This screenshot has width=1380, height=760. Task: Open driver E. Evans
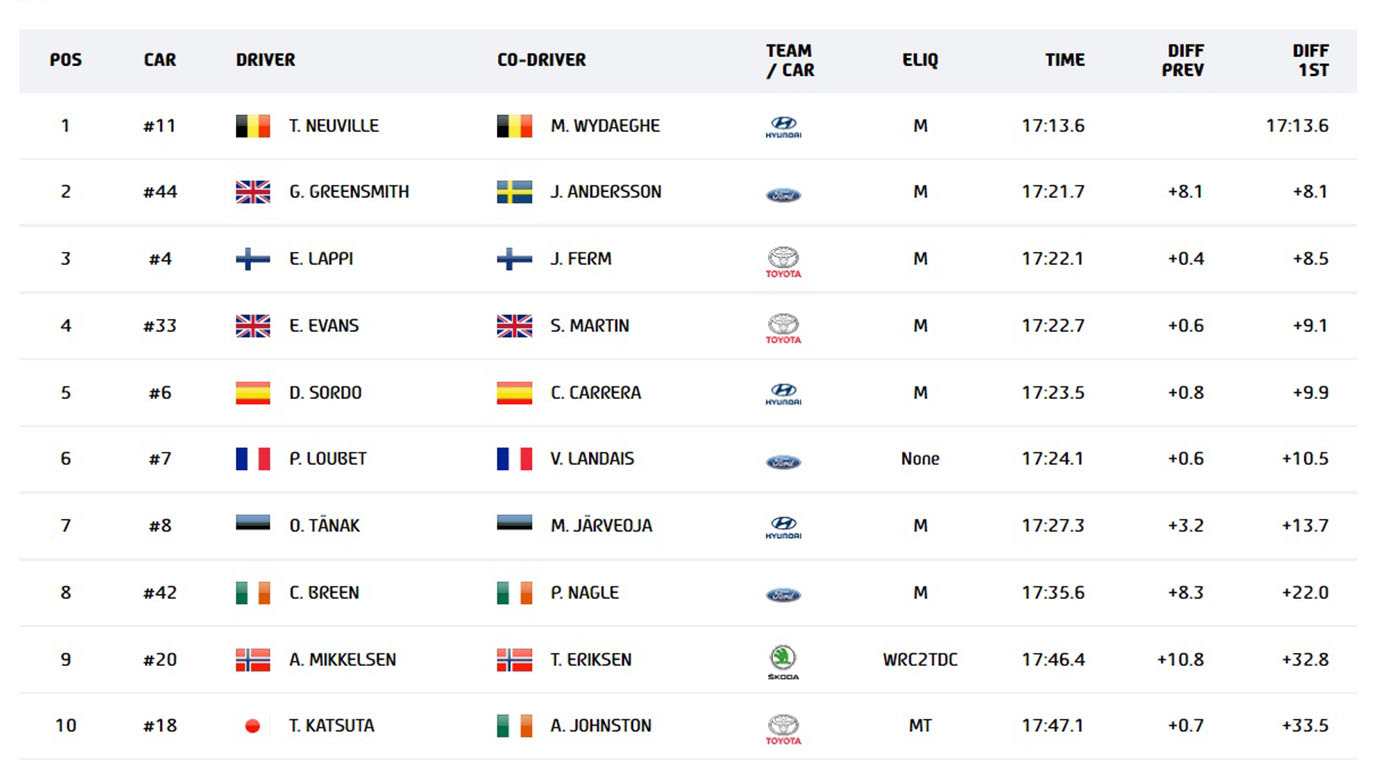324,326
